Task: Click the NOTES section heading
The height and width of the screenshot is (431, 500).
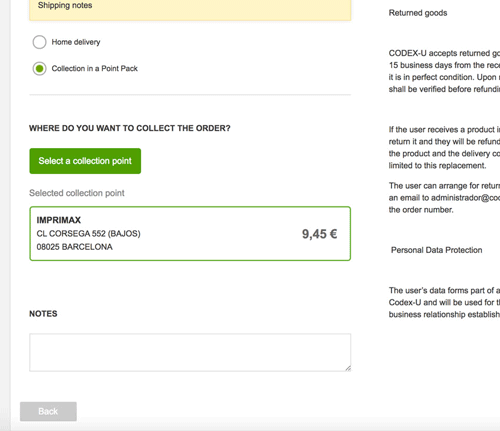Action: (43, 314)
